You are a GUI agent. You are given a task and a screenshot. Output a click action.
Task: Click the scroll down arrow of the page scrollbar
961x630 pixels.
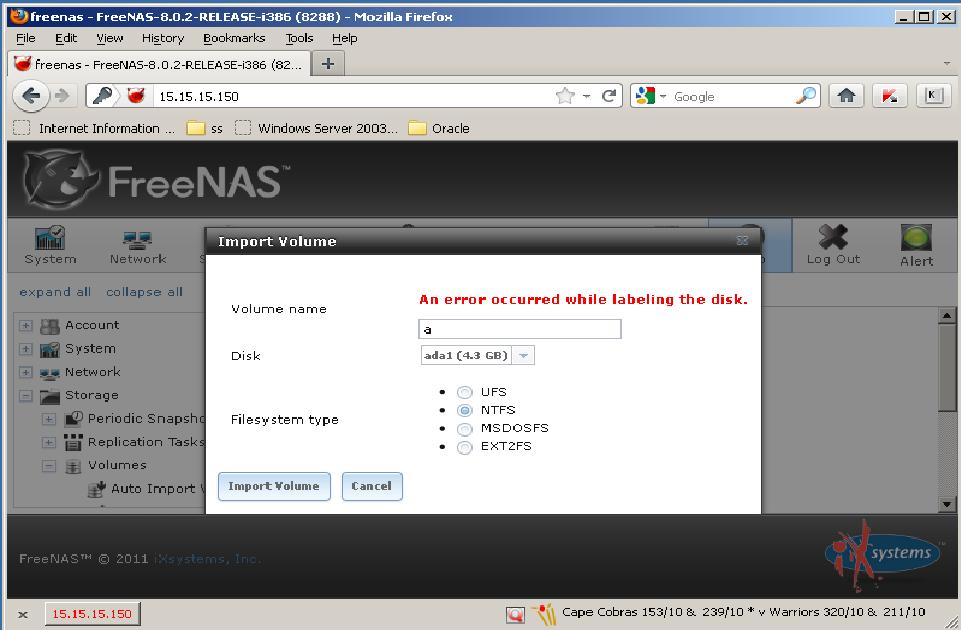point(947,504)
